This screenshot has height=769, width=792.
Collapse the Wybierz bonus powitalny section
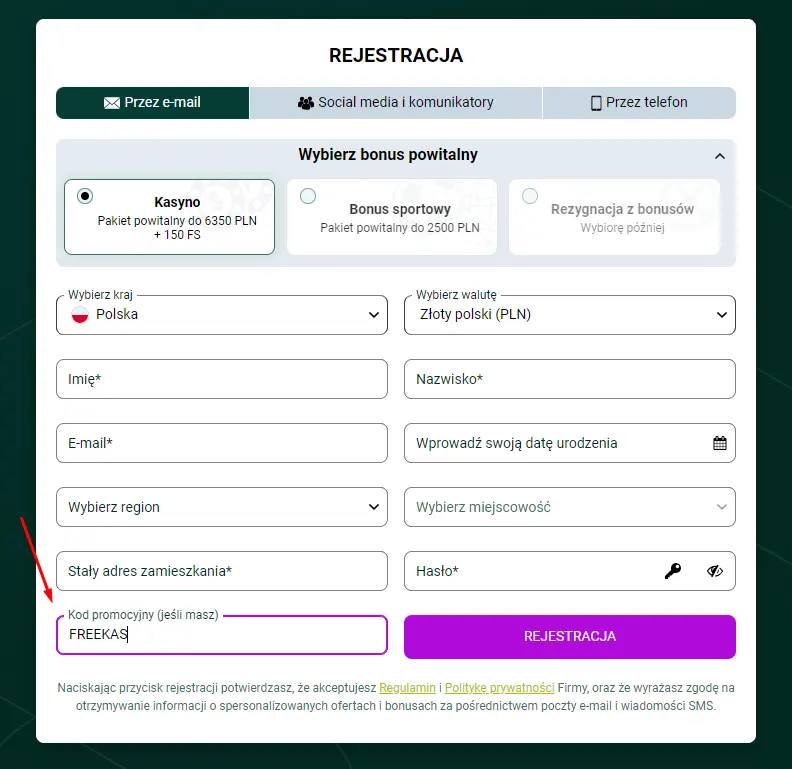point(719,156)
